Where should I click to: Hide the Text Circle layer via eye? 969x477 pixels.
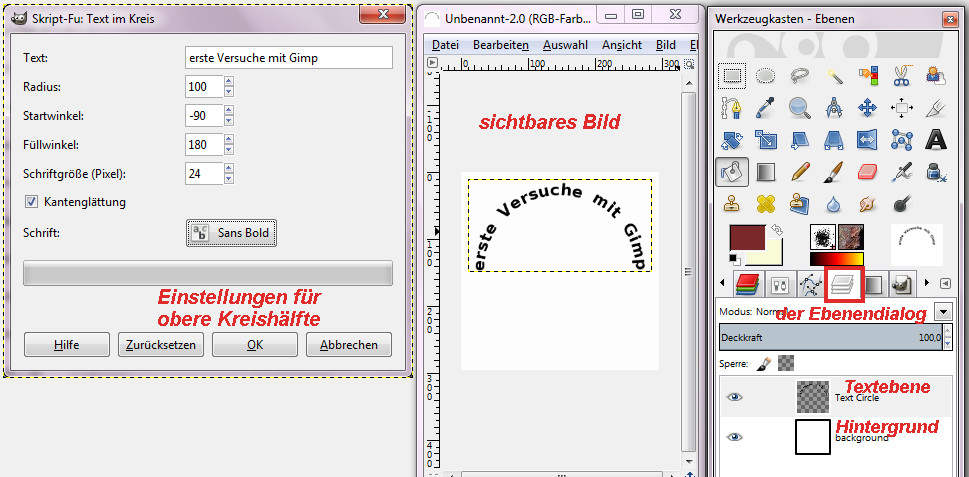pos(734,397)
